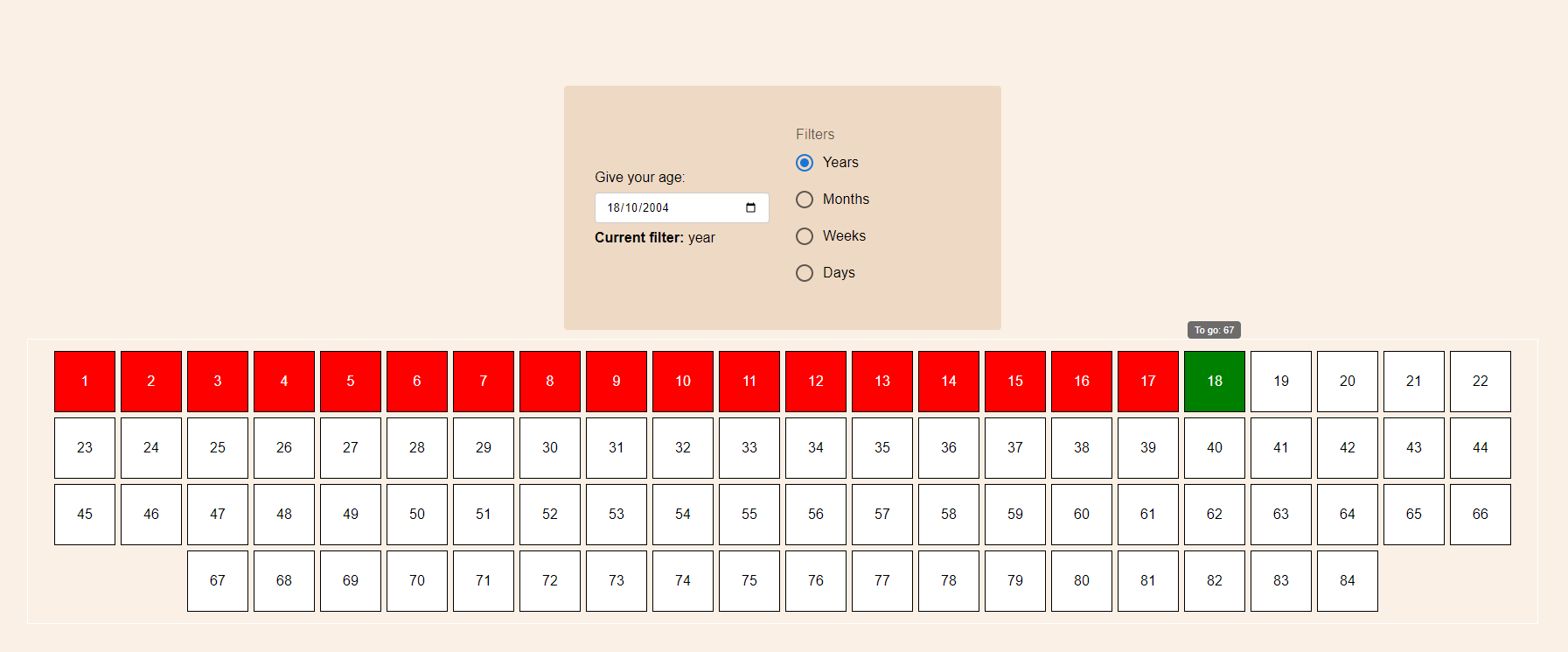The height and width of the screenshot is (652, 1568).
Task: Click the square numbered 84
Action: pos(1347,580)
